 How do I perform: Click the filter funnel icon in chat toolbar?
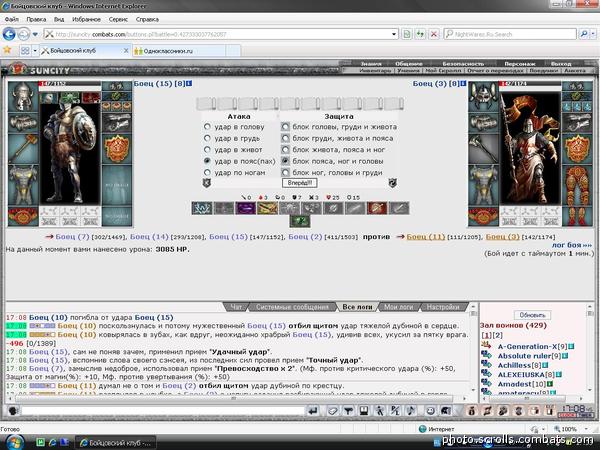[348, 411]
